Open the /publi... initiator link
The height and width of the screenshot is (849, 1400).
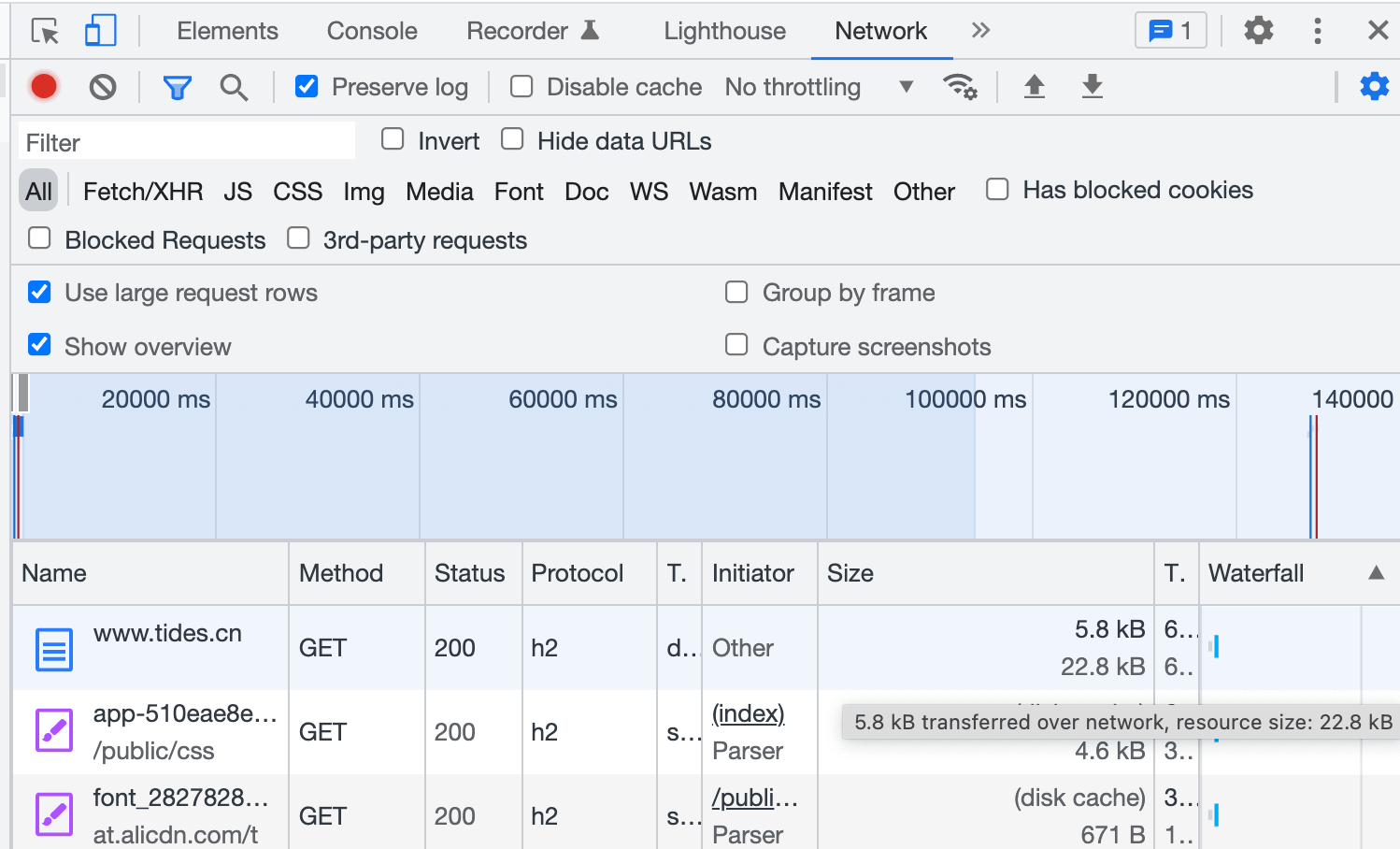click(754, 798)
